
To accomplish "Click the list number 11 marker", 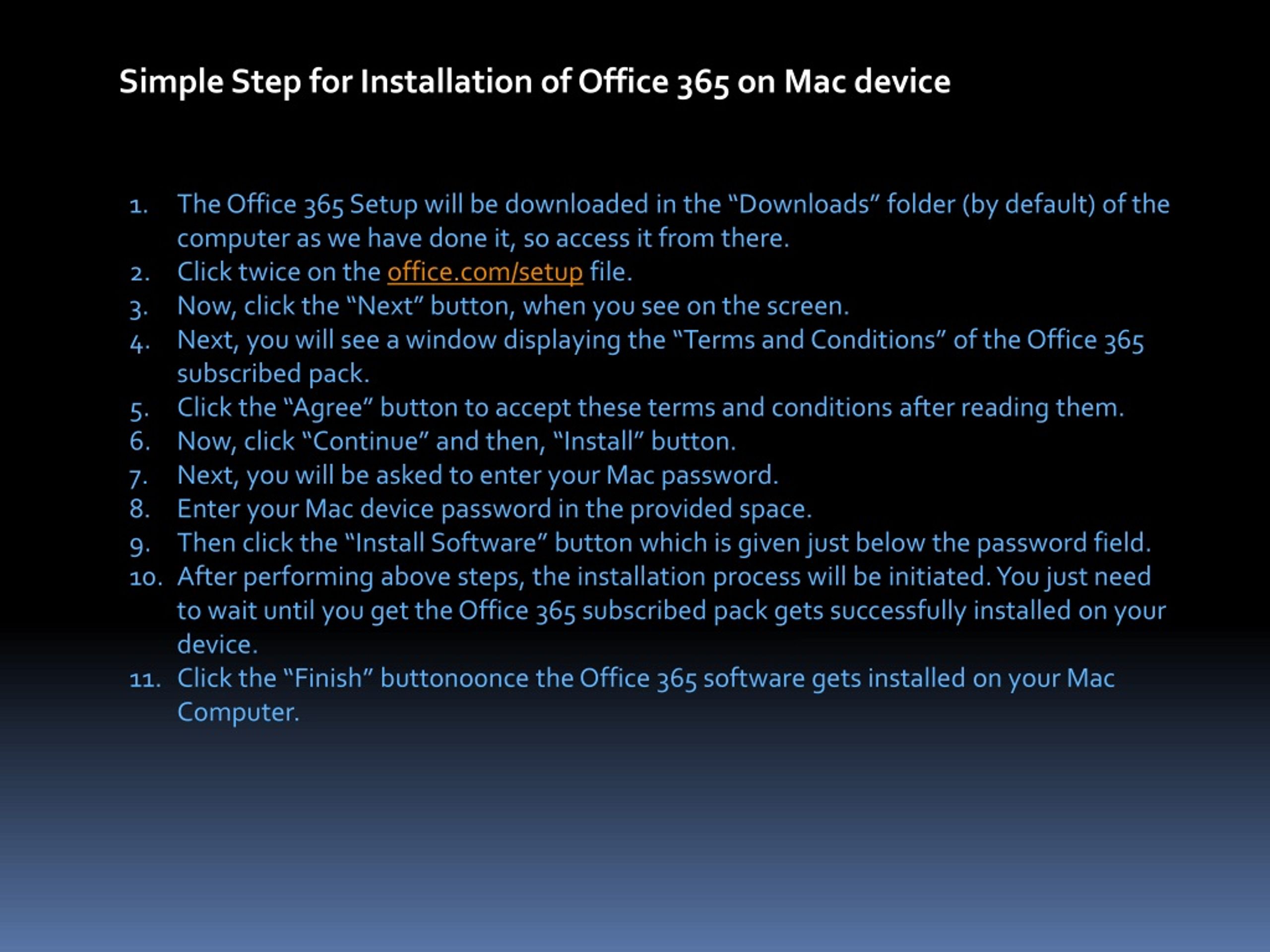I will click(x=145, y=679).
